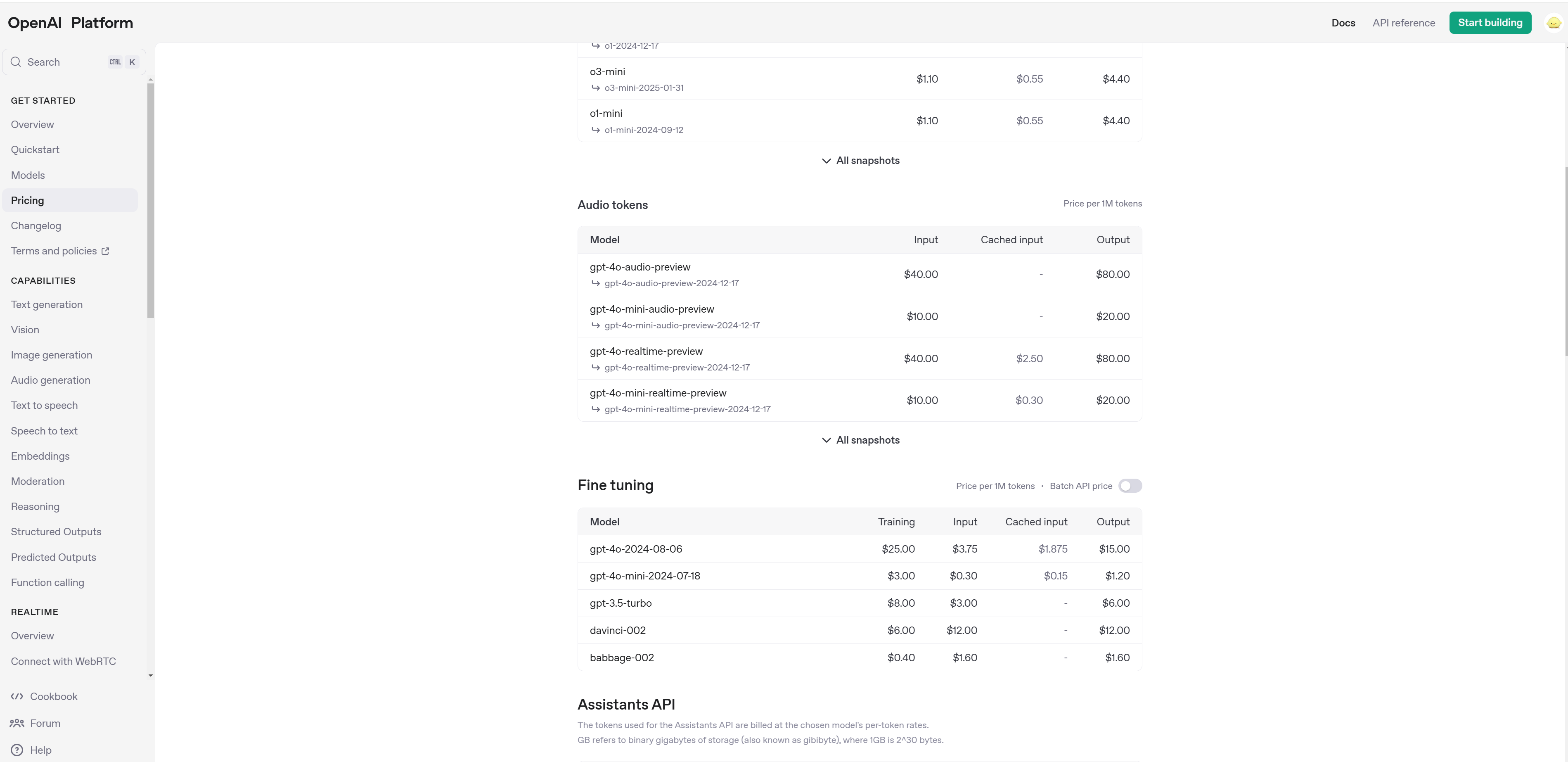1568x762 pixels.
Task: Click the OpenAI Platform logo
Action: (x=71, y=23)
